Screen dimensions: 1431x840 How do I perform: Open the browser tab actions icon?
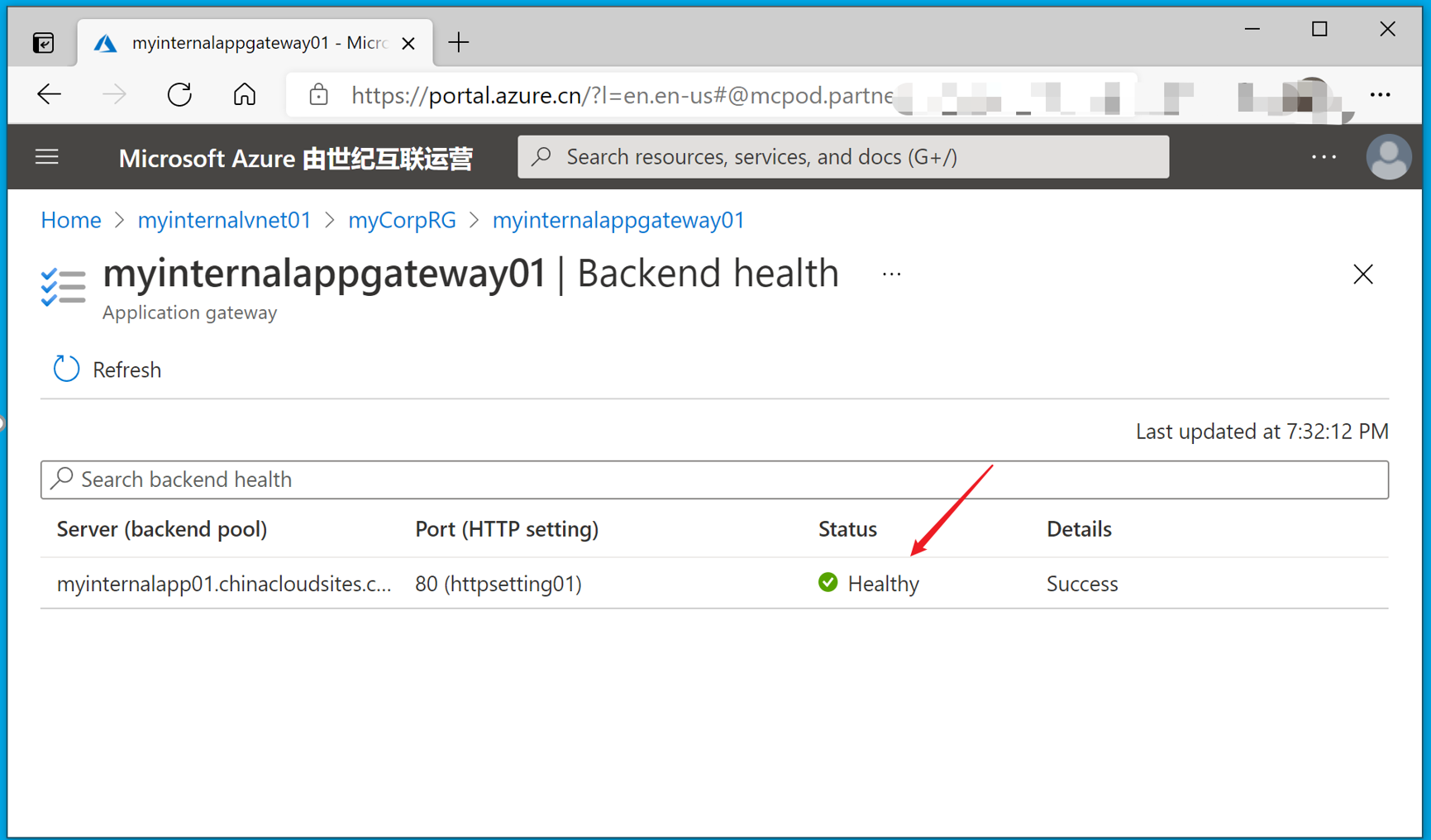(44, 42)
